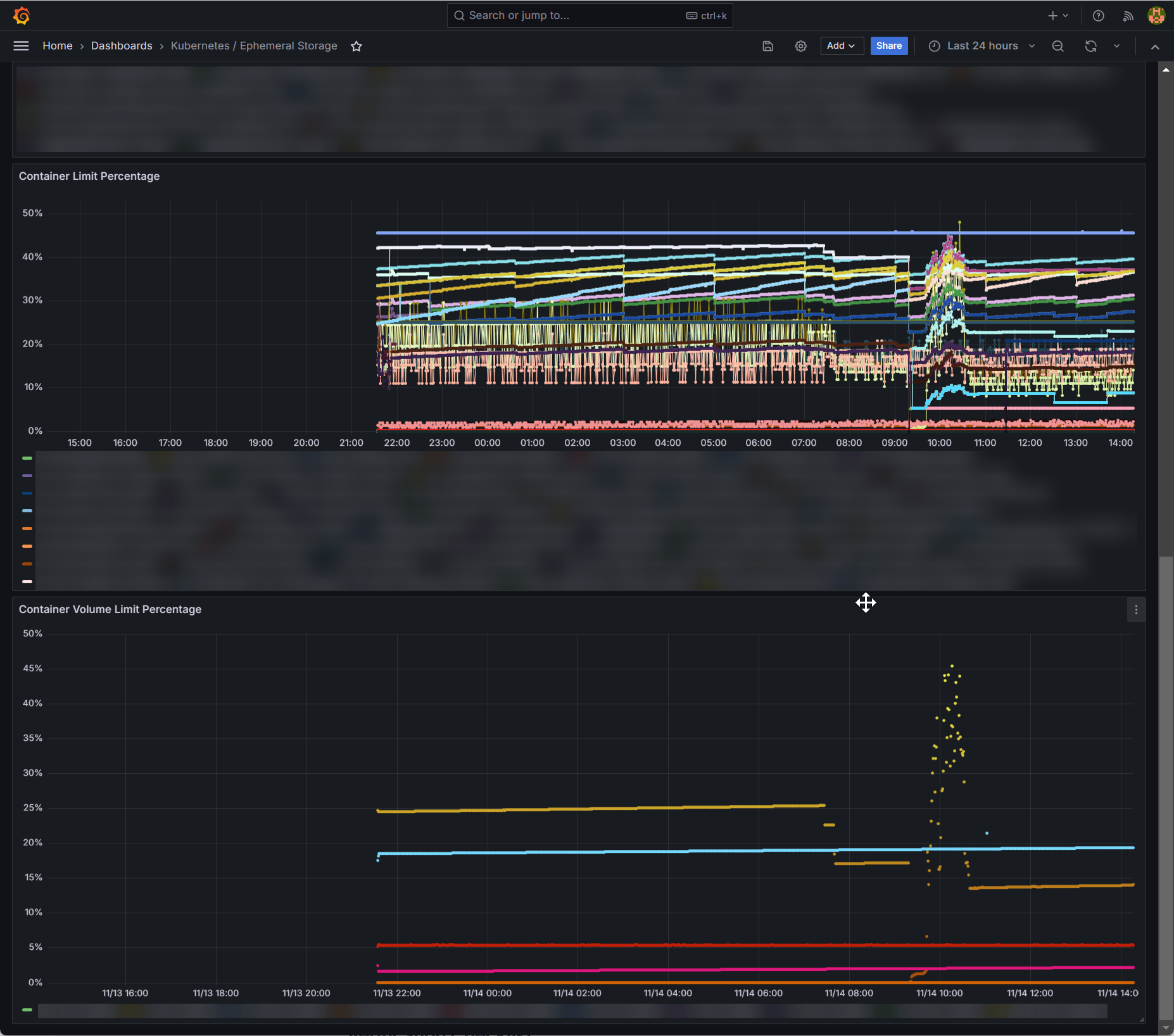This screenshot has height=1036, width=1174.
Task: Open the Last 24 hours time picker
Action: [x=981, y=46]
